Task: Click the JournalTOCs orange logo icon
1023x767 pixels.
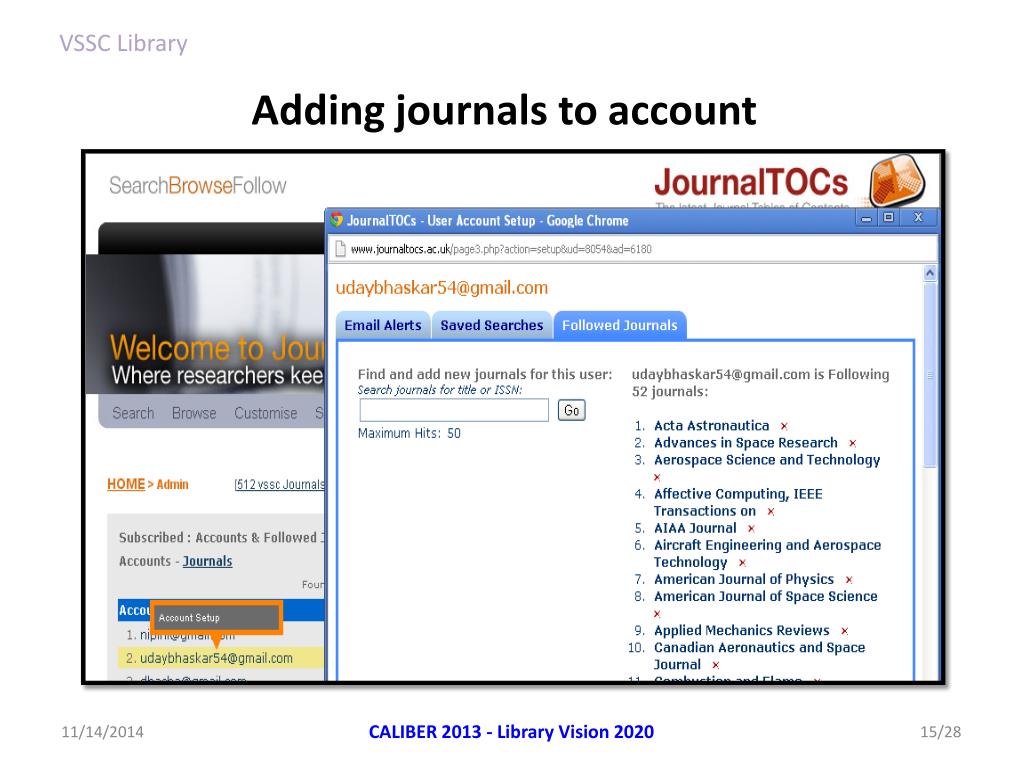Action: pyautogui.click(x=897, y=179)
